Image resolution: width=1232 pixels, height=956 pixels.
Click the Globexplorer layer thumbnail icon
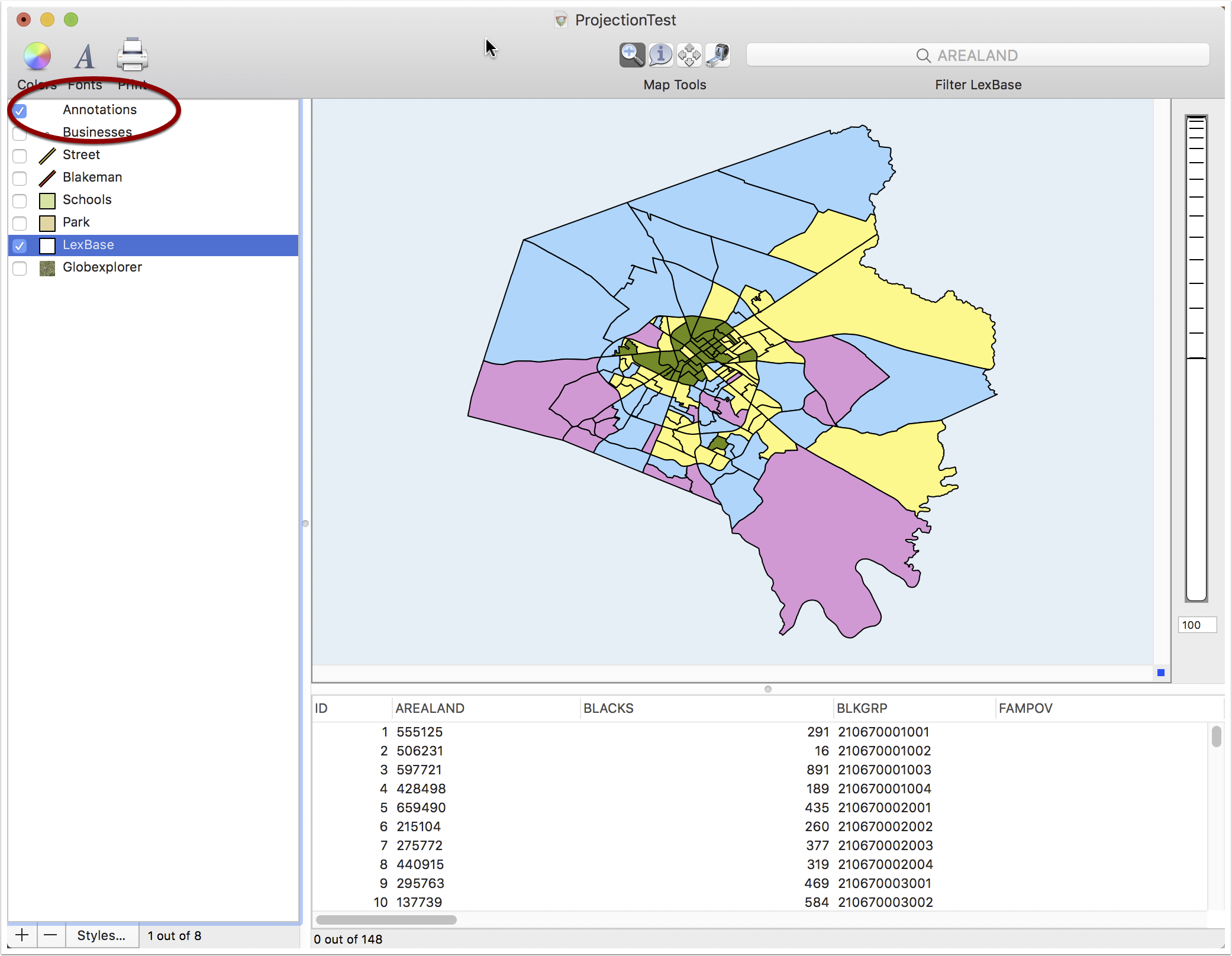tap(47, 268)
